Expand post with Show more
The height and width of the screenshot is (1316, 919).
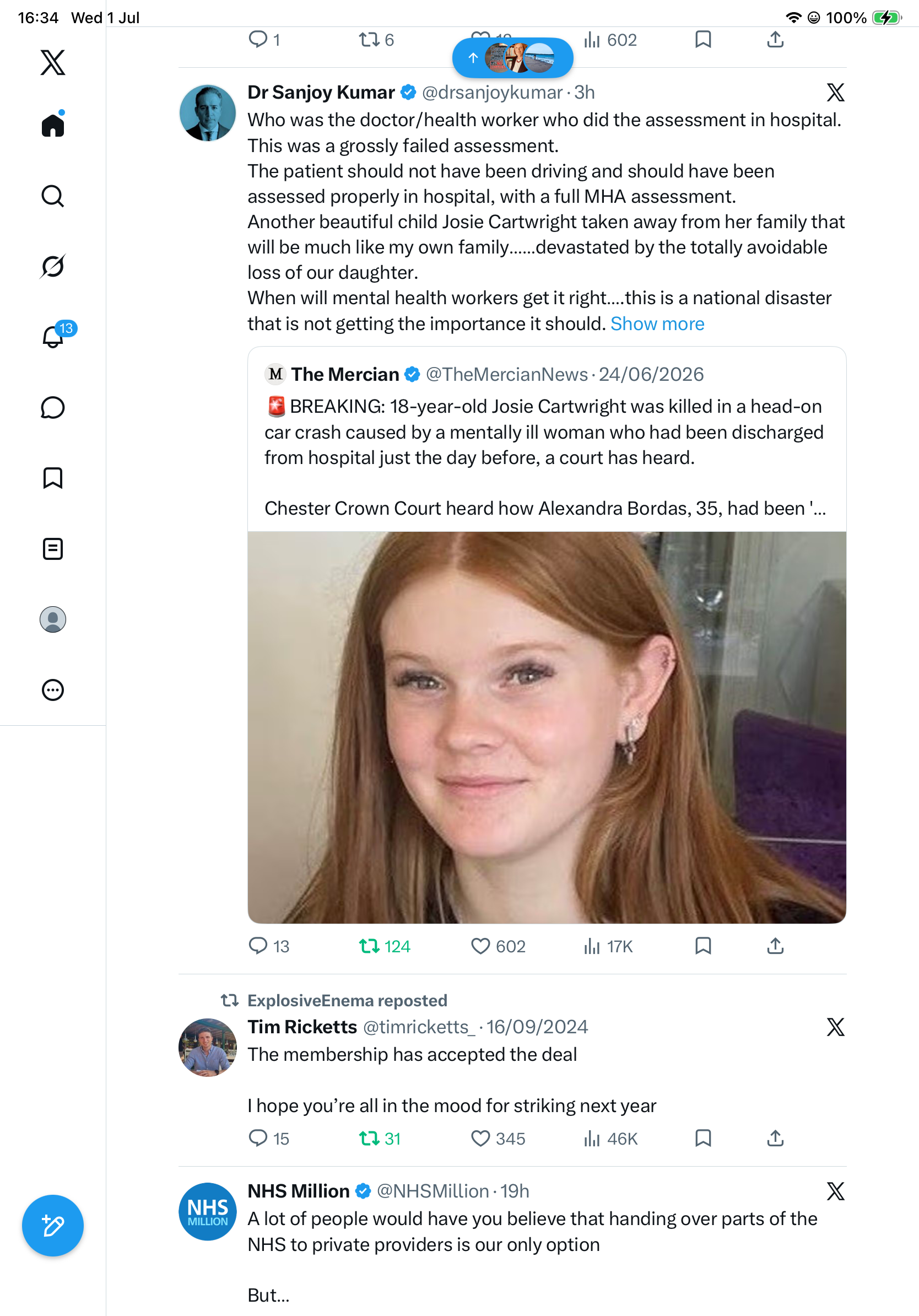(657, 324)
